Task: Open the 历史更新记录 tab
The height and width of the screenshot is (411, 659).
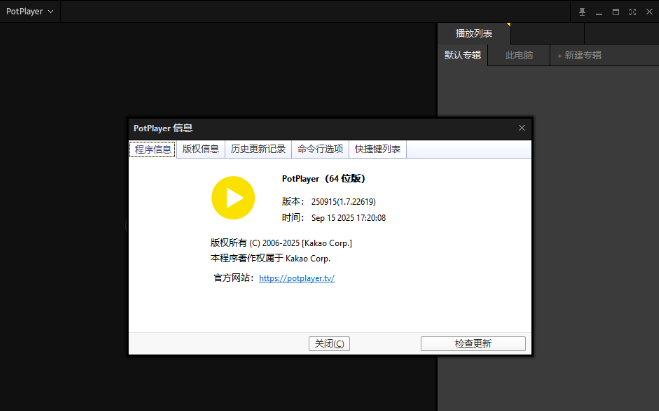Action: pyautogui.click(x=258, y=149)
